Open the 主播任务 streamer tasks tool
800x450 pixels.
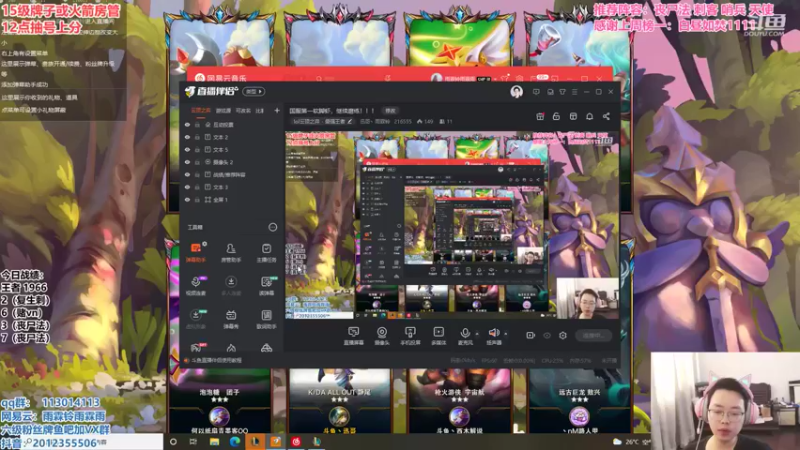point(266,253)
